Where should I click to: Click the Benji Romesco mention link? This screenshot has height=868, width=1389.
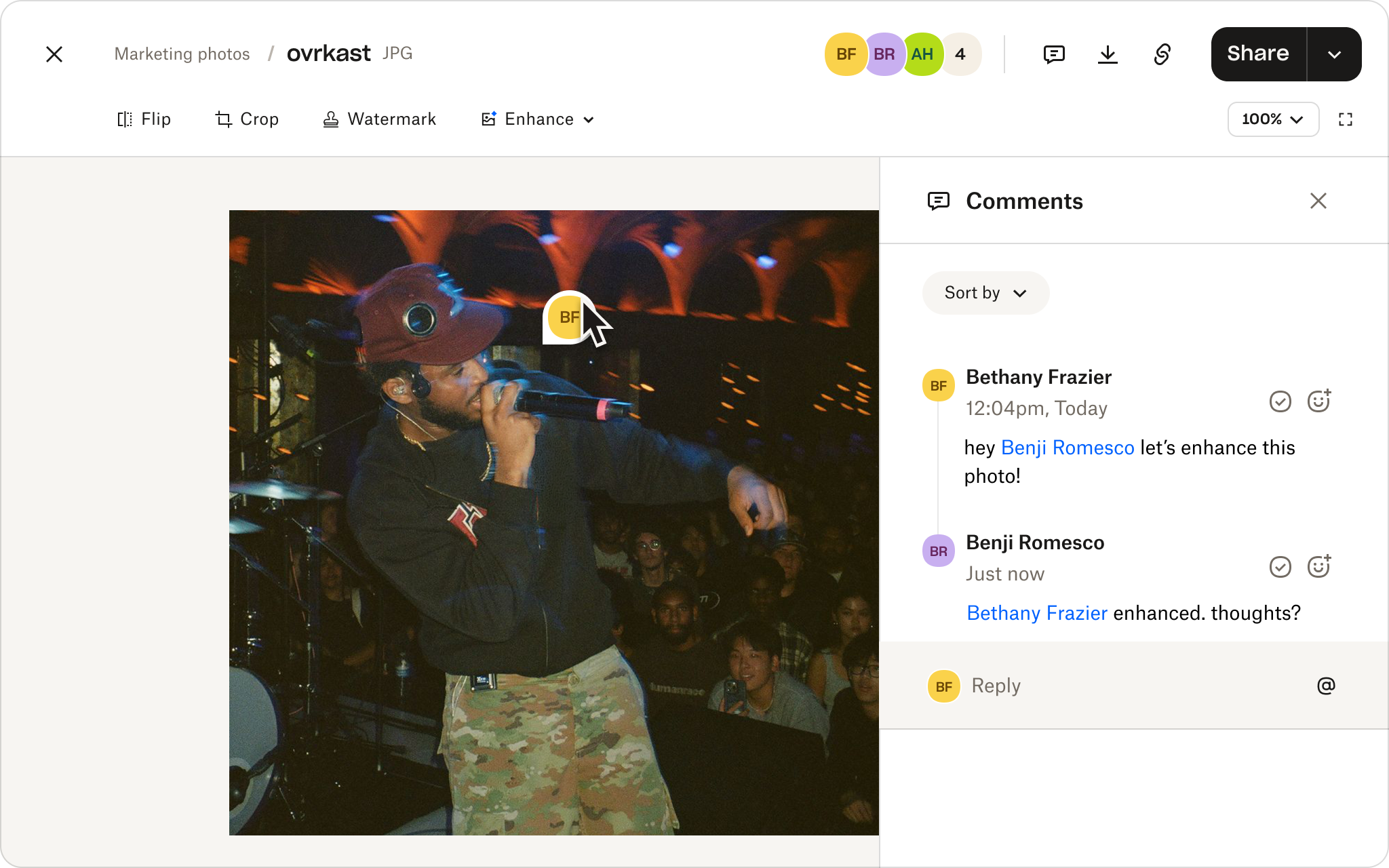(x=1067, y=448)
